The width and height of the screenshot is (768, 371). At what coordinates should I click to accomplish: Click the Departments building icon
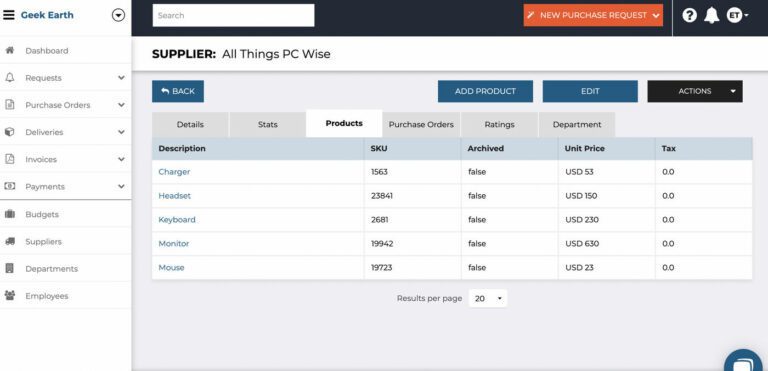point(9,269)
